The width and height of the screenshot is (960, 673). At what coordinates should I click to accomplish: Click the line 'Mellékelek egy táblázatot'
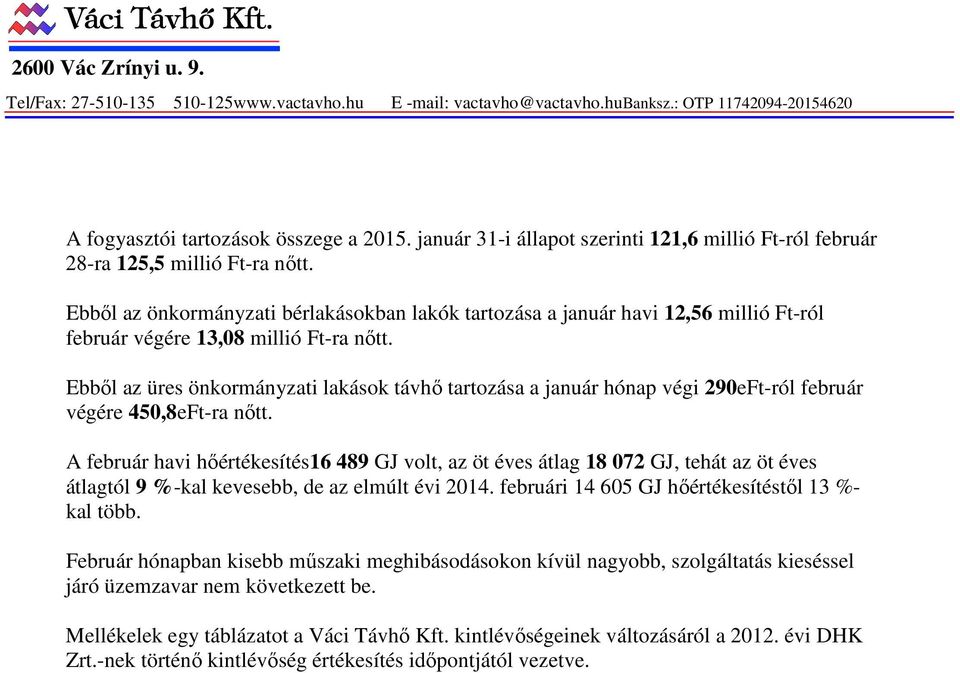pyautogui.click(x=464, y=636)
